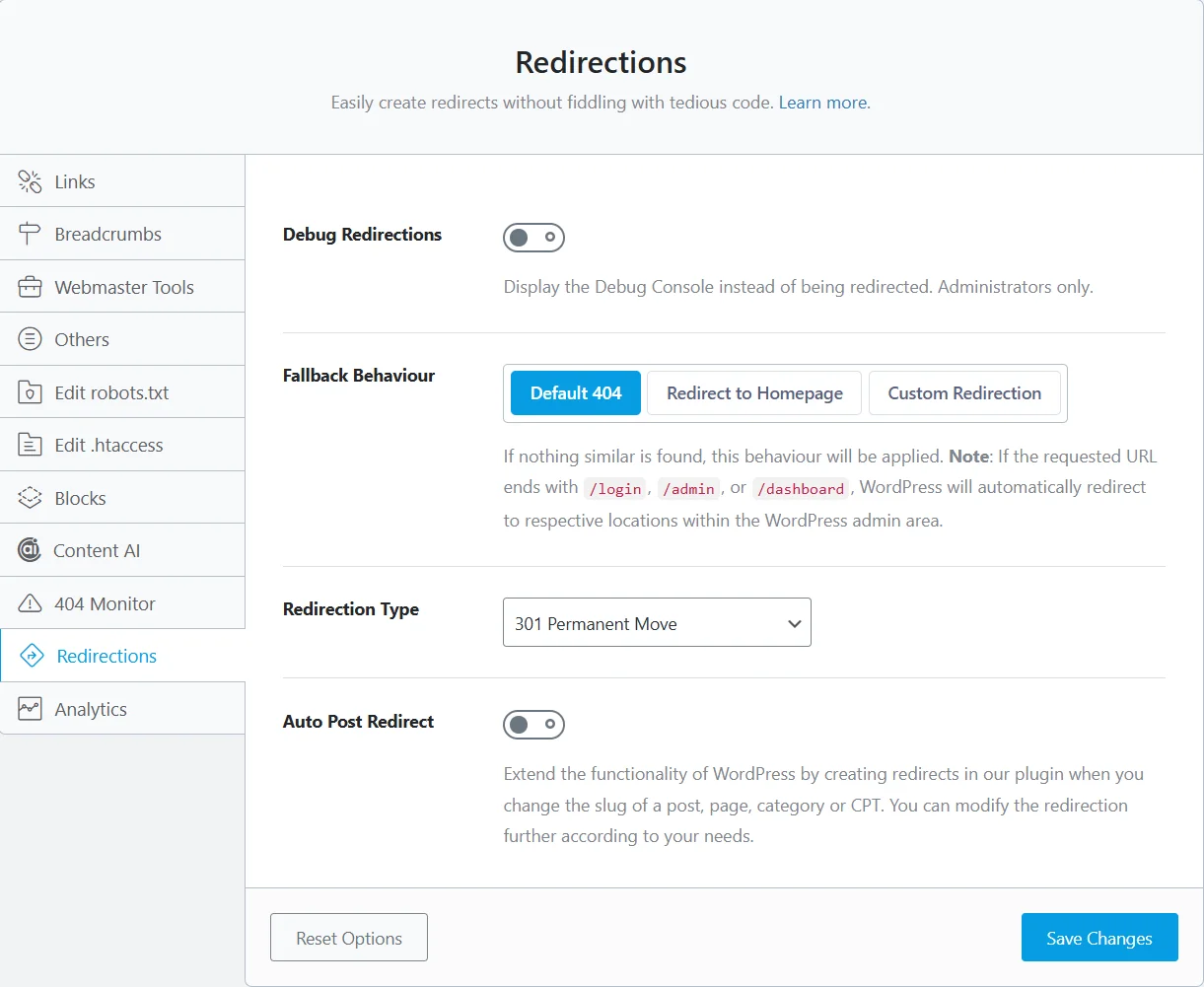Open the 404 Monitor tab
The width and height of the screenshot is (1204, 987).
[x=122, y=603]
